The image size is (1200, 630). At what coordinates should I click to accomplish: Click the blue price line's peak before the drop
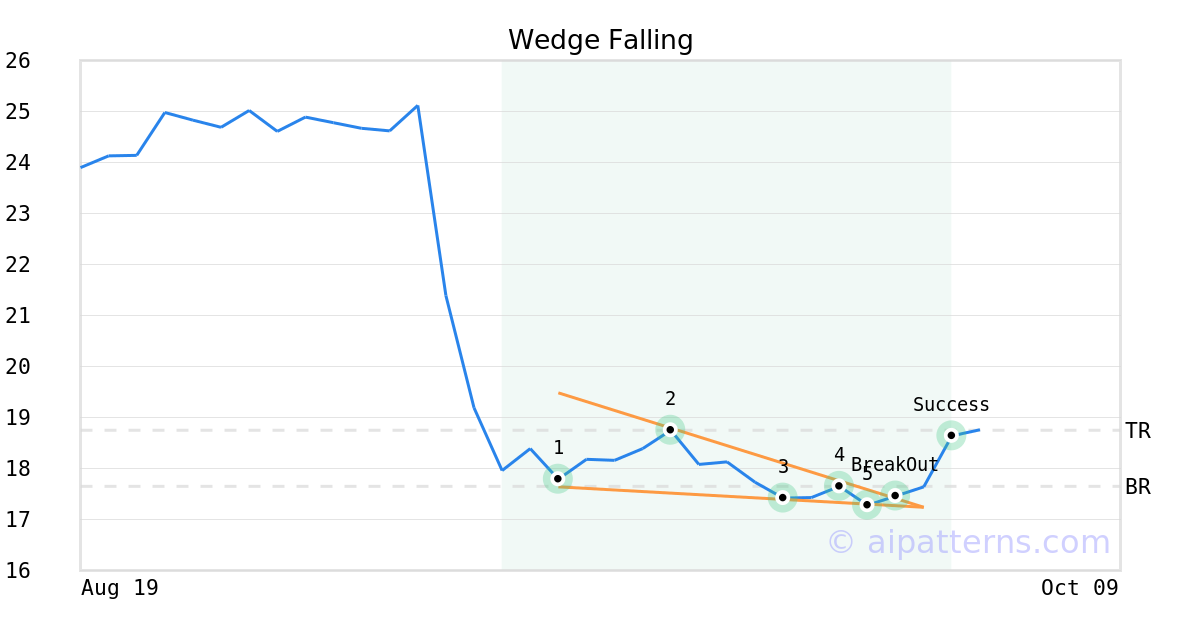[x=417, y=106]
